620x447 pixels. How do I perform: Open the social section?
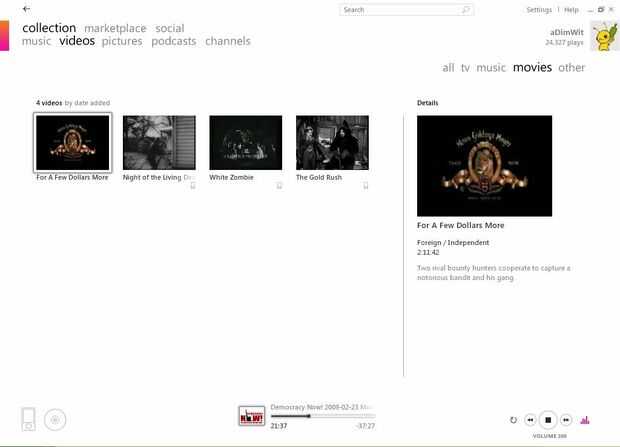(x=170, y=28)
